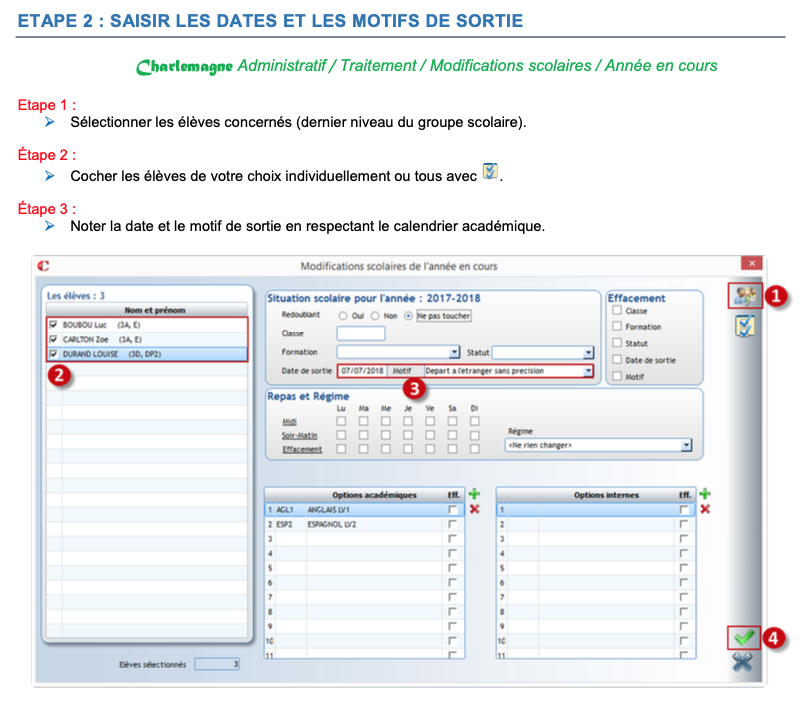Click the check-all students icon in the dialog sidebar
Image resolution: width=810 pixels, height=709 pixels.
[x=743, y=326]
